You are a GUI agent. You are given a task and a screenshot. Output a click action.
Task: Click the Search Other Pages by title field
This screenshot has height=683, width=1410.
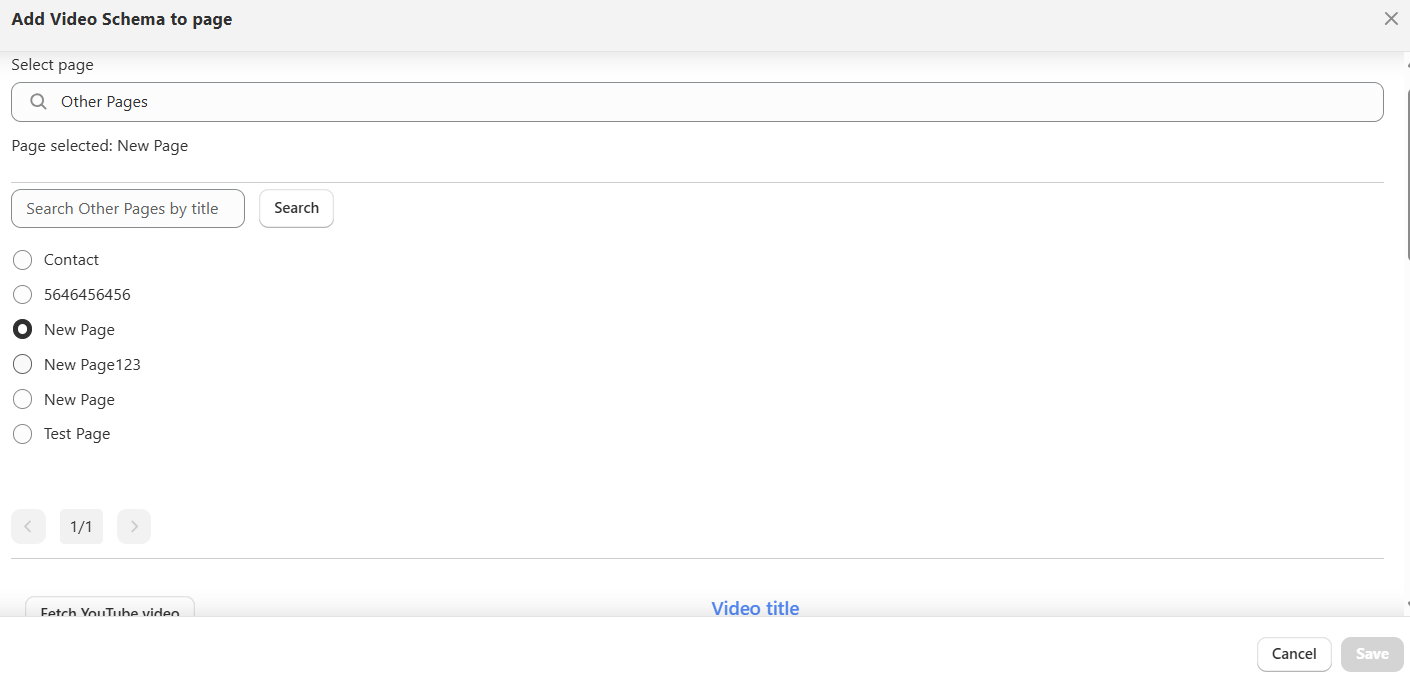pyautogui.click(x=127, y=208)
